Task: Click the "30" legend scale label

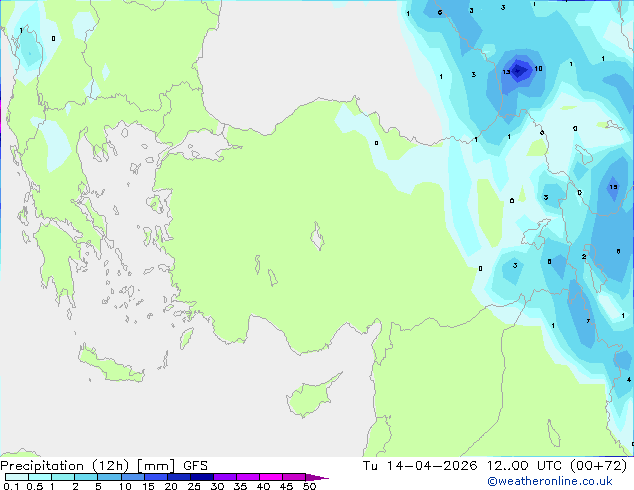Action: 217,486
